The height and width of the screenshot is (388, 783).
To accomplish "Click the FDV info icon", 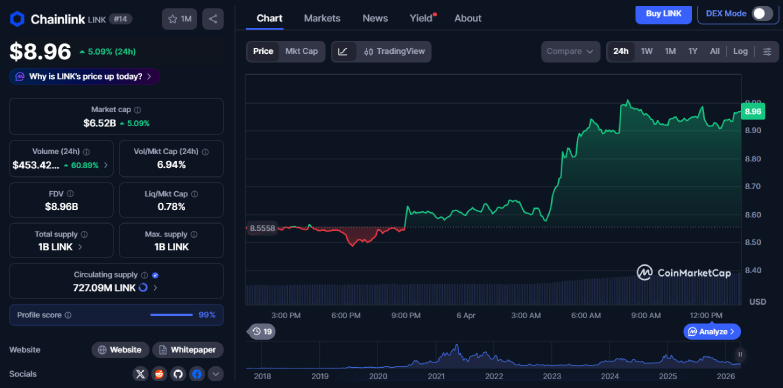I will point(70,193).
